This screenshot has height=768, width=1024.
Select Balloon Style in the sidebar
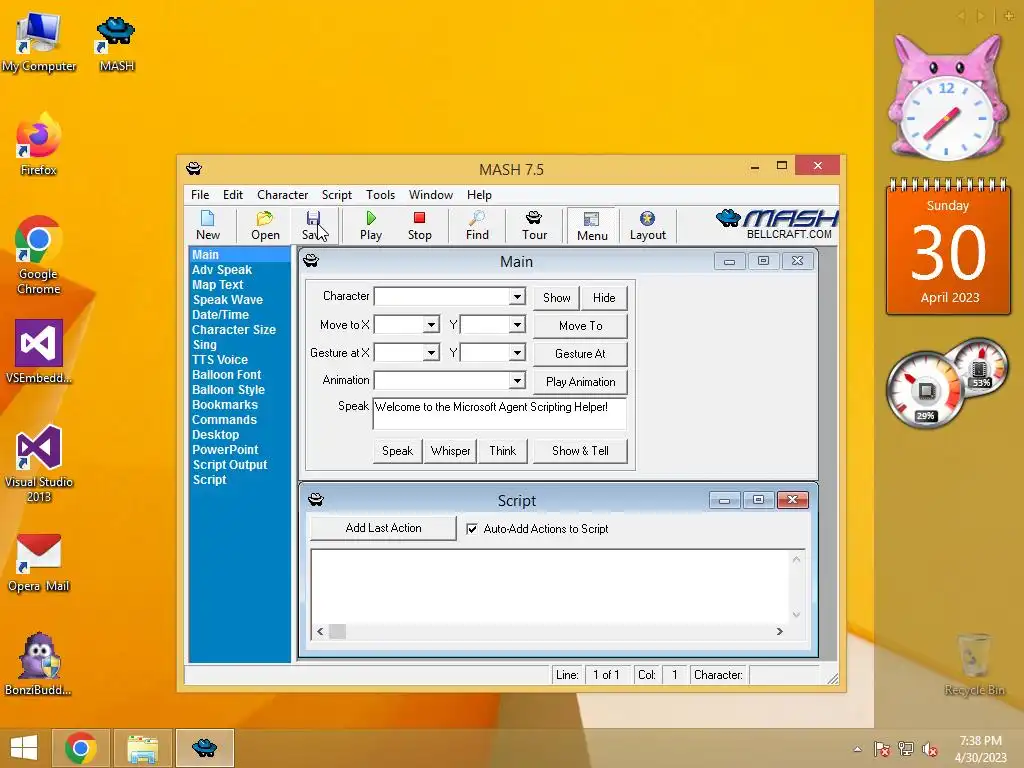pyautogui.click(x=229, y=390)
